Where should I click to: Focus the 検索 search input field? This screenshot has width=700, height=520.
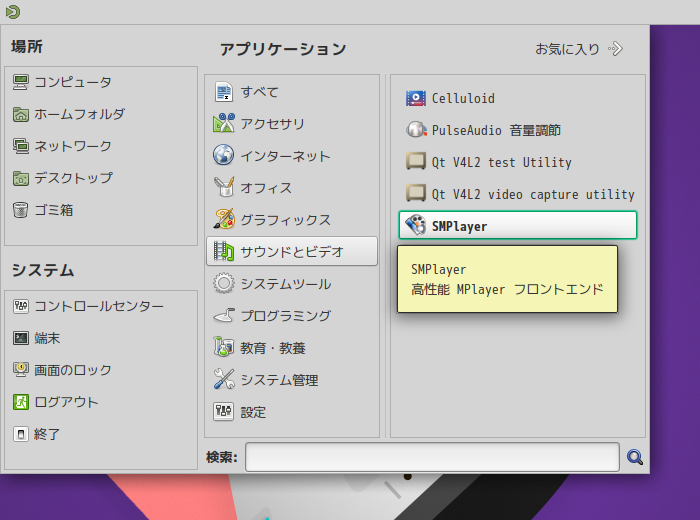432,457
